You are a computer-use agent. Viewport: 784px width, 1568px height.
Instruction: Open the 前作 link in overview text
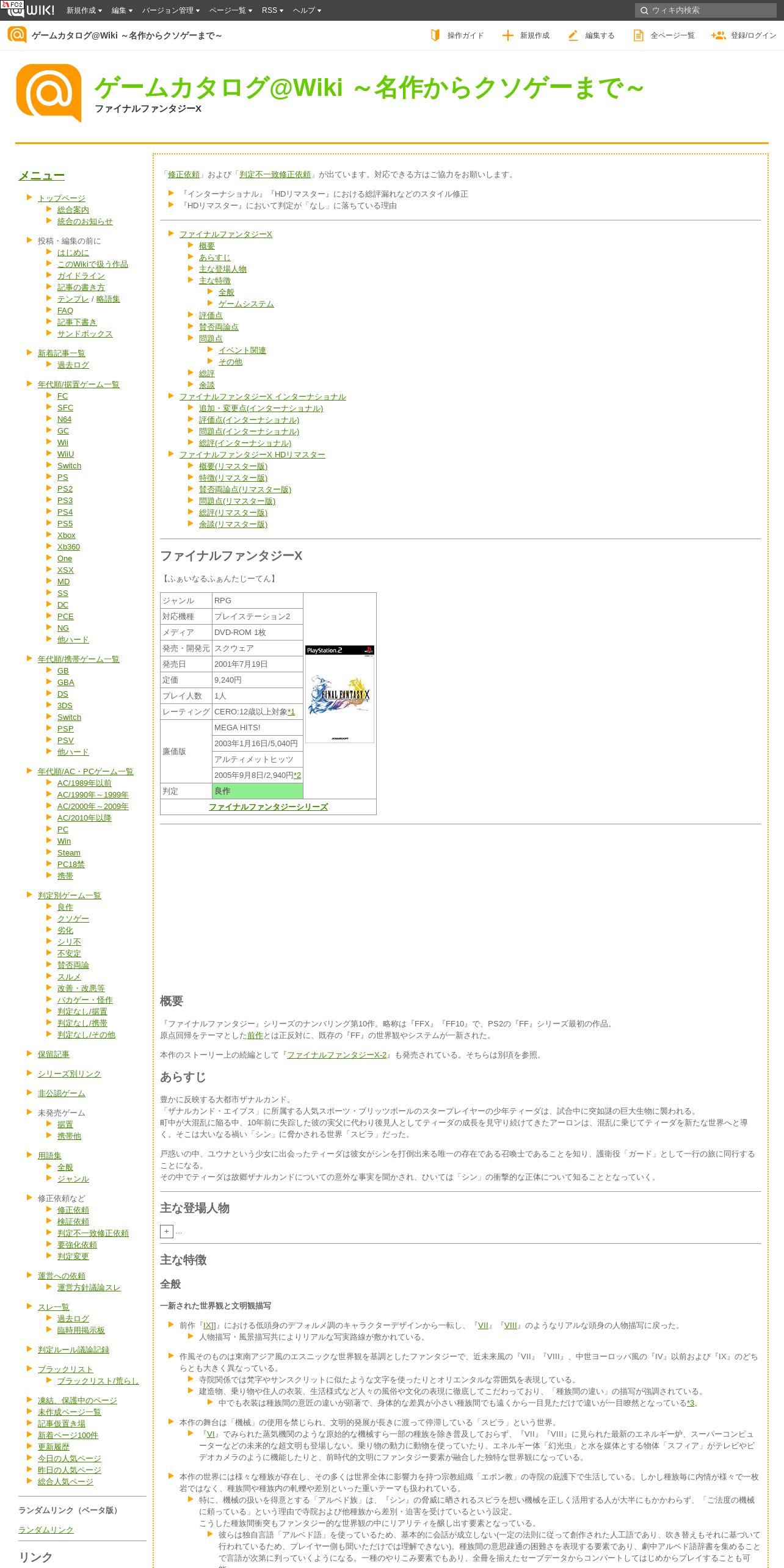pos(255,1036)
